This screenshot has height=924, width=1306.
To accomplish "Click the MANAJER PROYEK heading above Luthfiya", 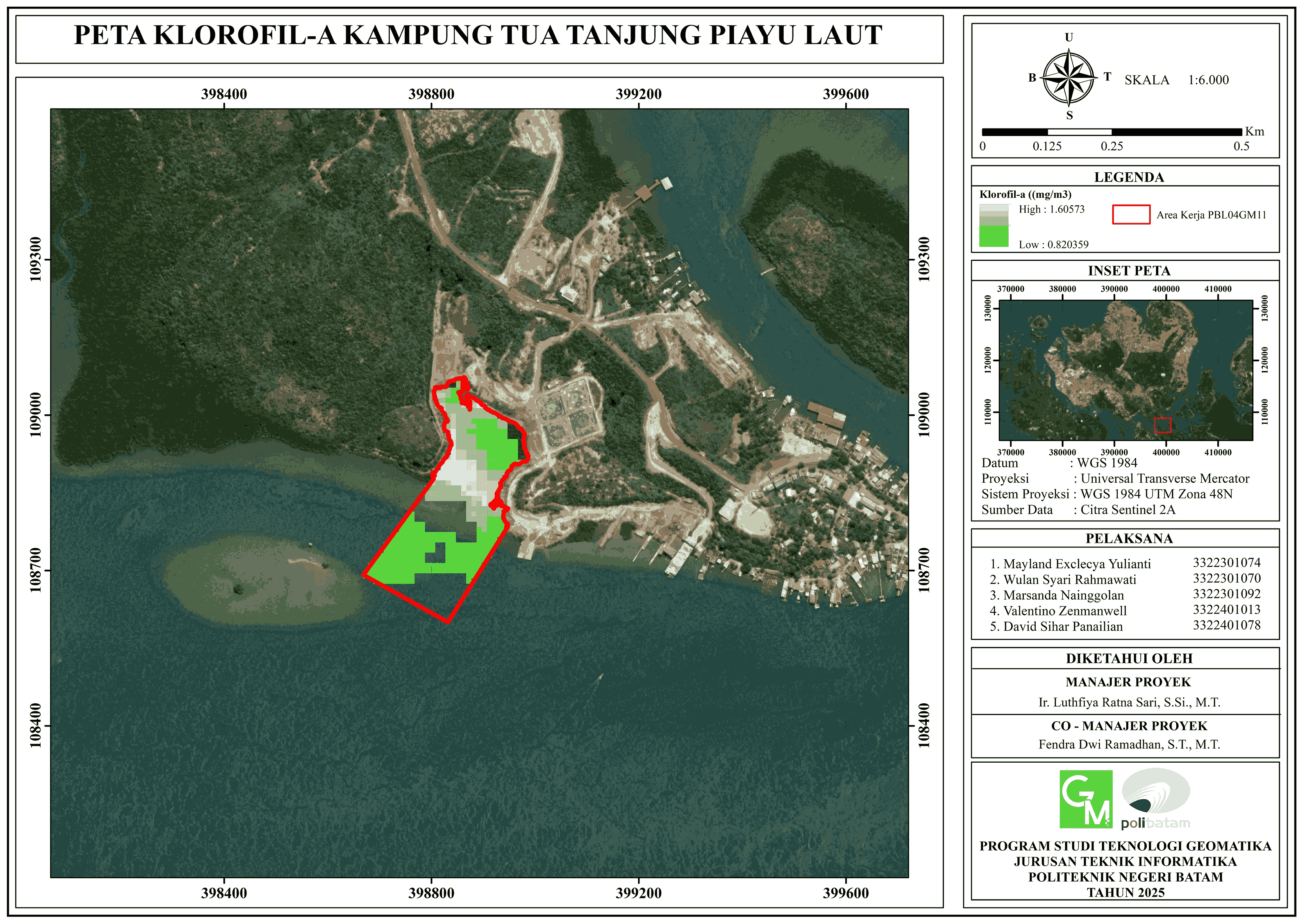I will click(1129, 682).
